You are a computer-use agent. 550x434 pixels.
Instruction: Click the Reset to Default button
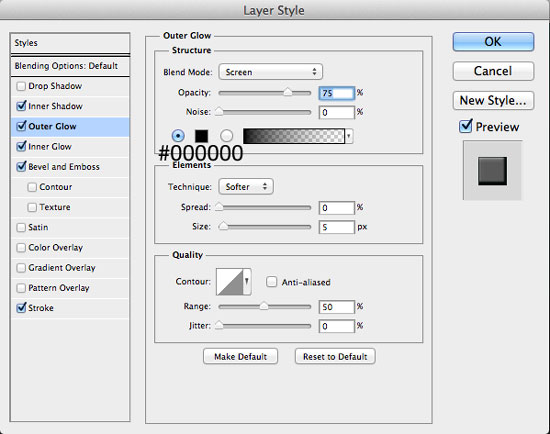(335, 356)
